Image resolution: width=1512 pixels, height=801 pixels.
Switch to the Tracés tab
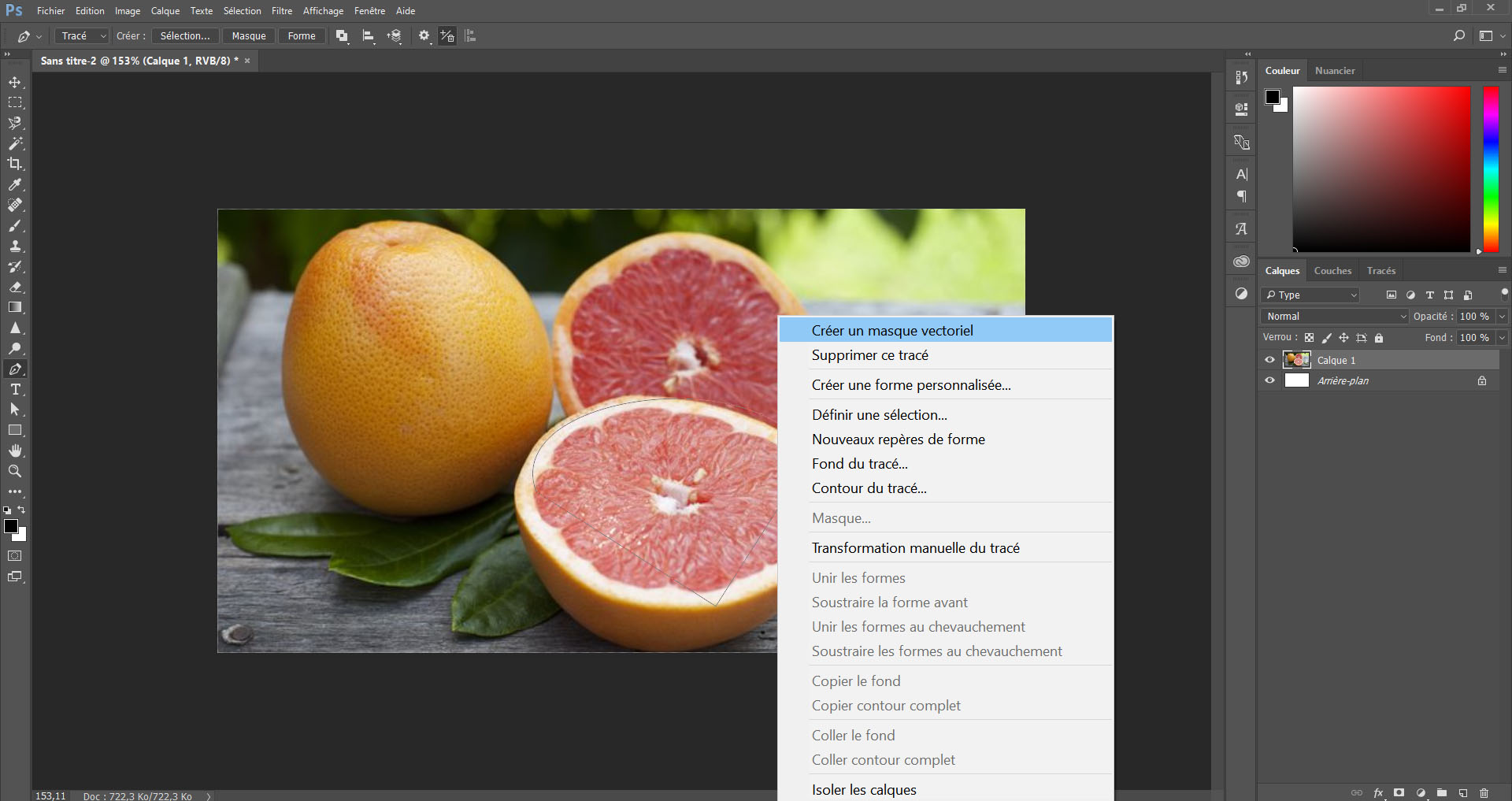tap(1380, 271)
